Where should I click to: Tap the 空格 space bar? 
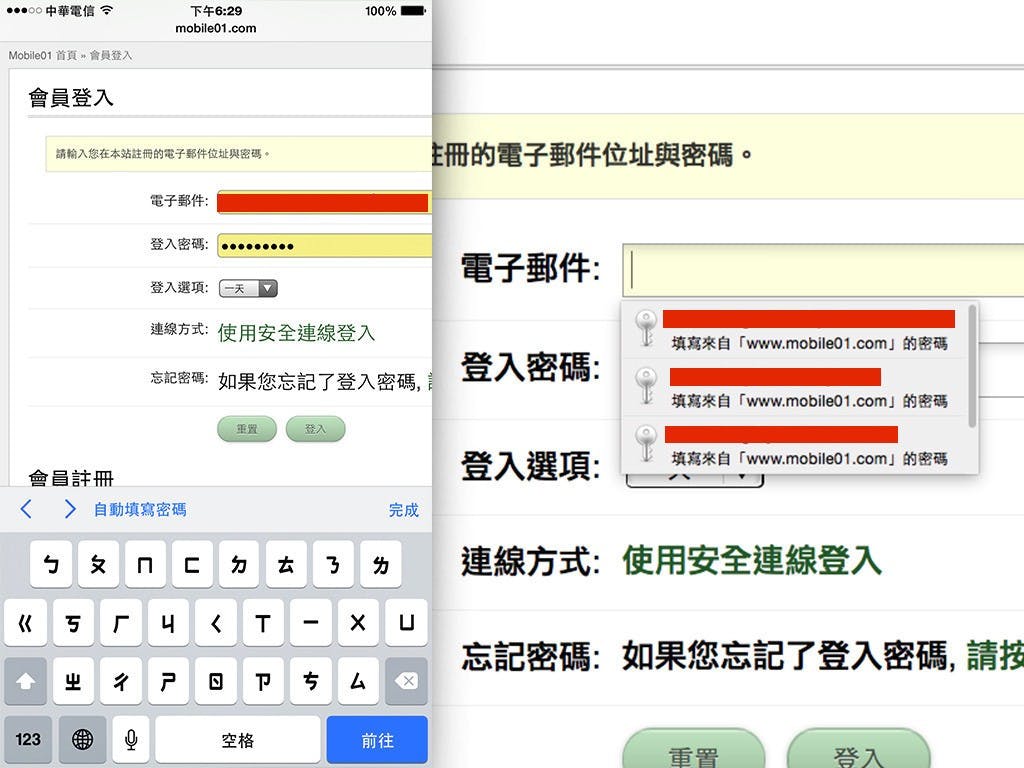pyautogui.click(x=238, y=739)
